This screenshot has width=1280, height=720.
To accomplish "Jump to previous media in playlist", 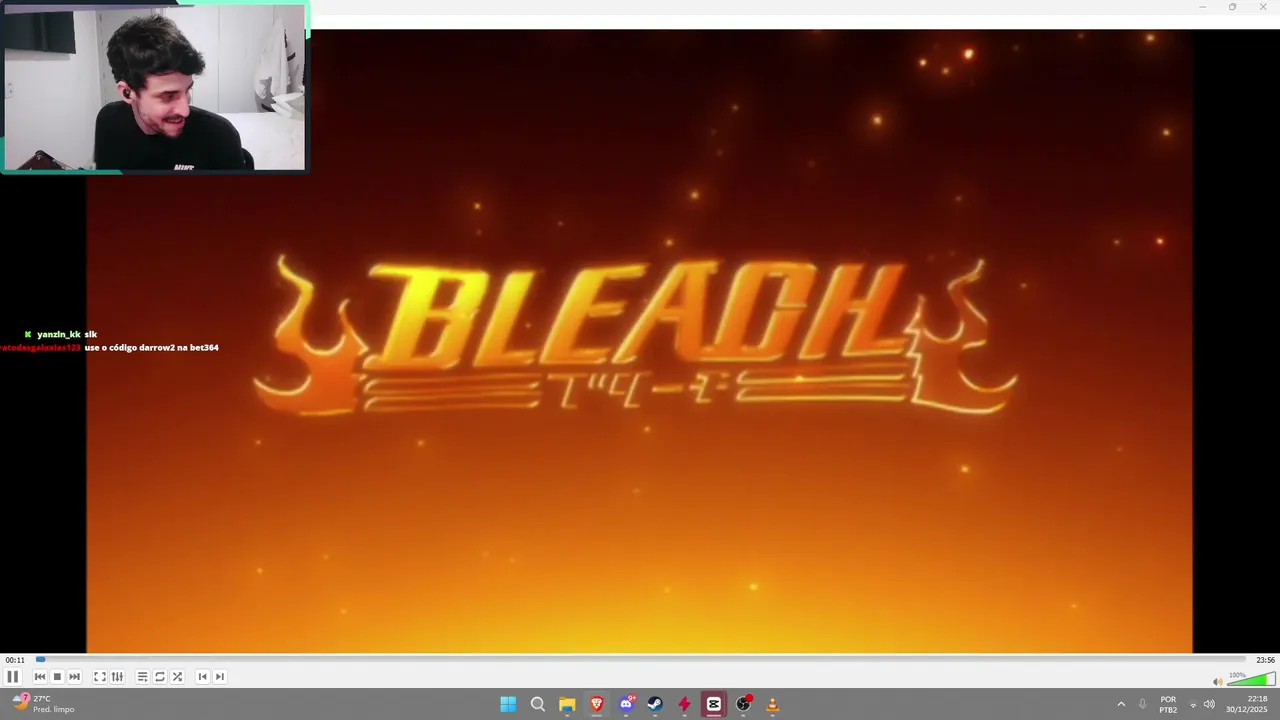I will click(x=40, y=677).
